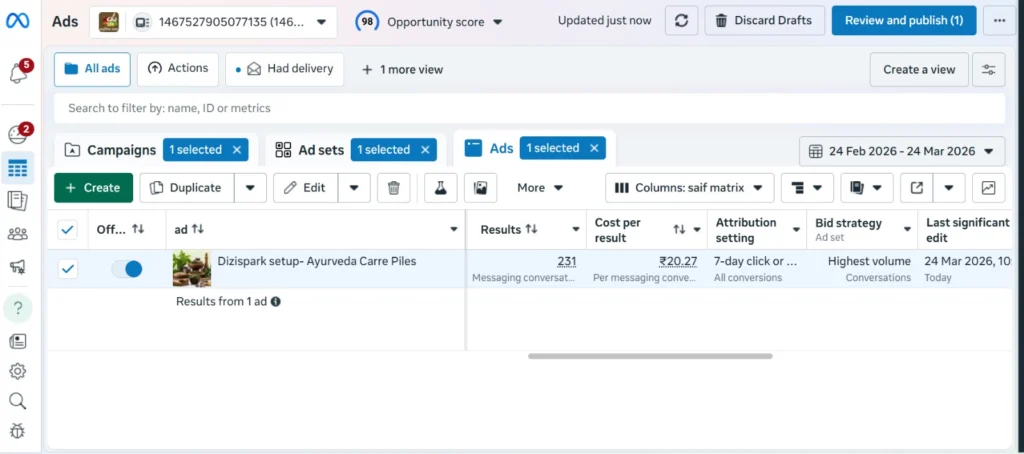
Task: Open the Duplicate dropdown arrow
Action: click(x=250, y=188)
